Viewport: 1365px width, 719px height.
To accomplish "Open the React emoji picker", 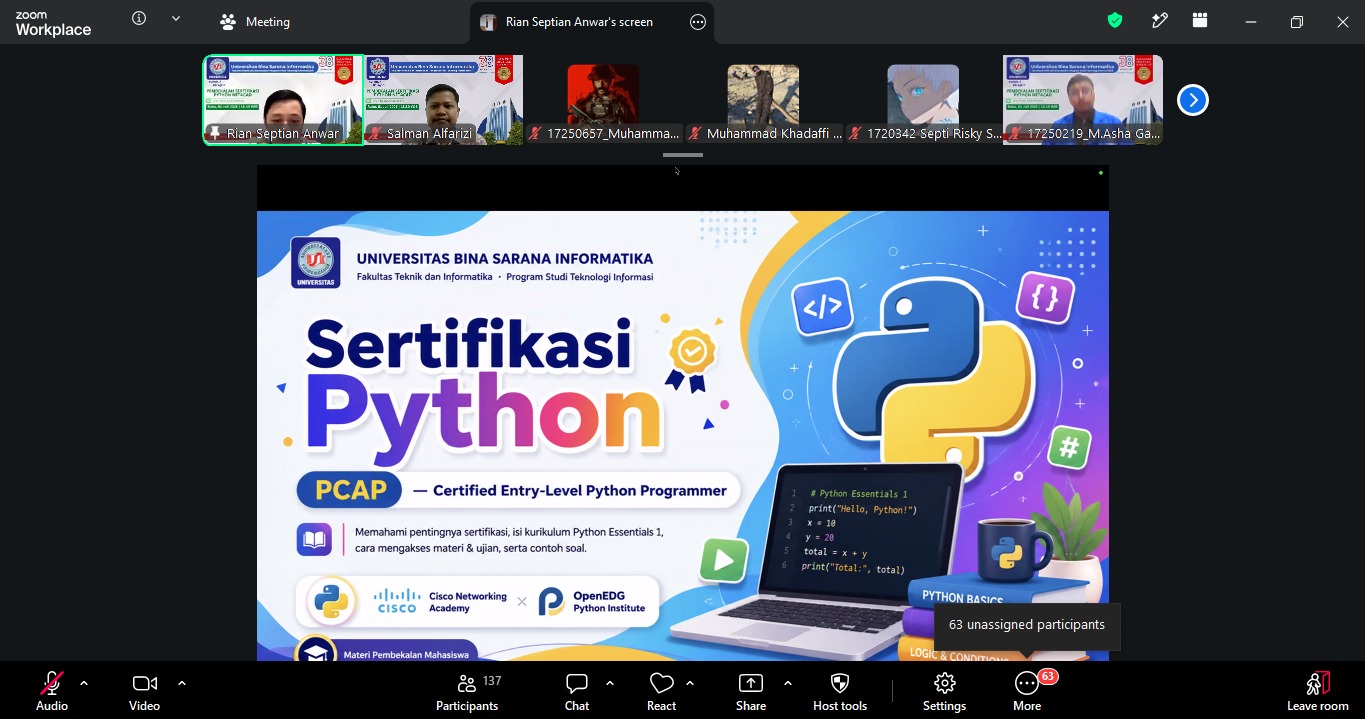I will click(661, 691).
